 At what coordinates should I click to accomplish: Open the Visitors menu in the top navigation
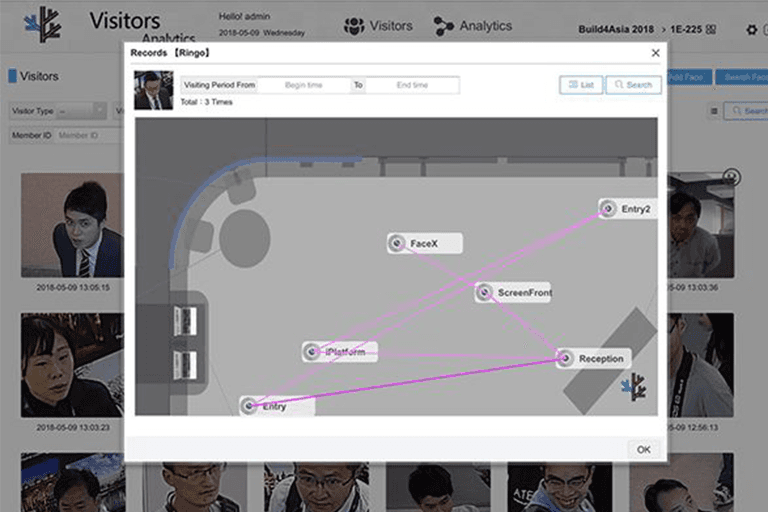click(378, 26)
